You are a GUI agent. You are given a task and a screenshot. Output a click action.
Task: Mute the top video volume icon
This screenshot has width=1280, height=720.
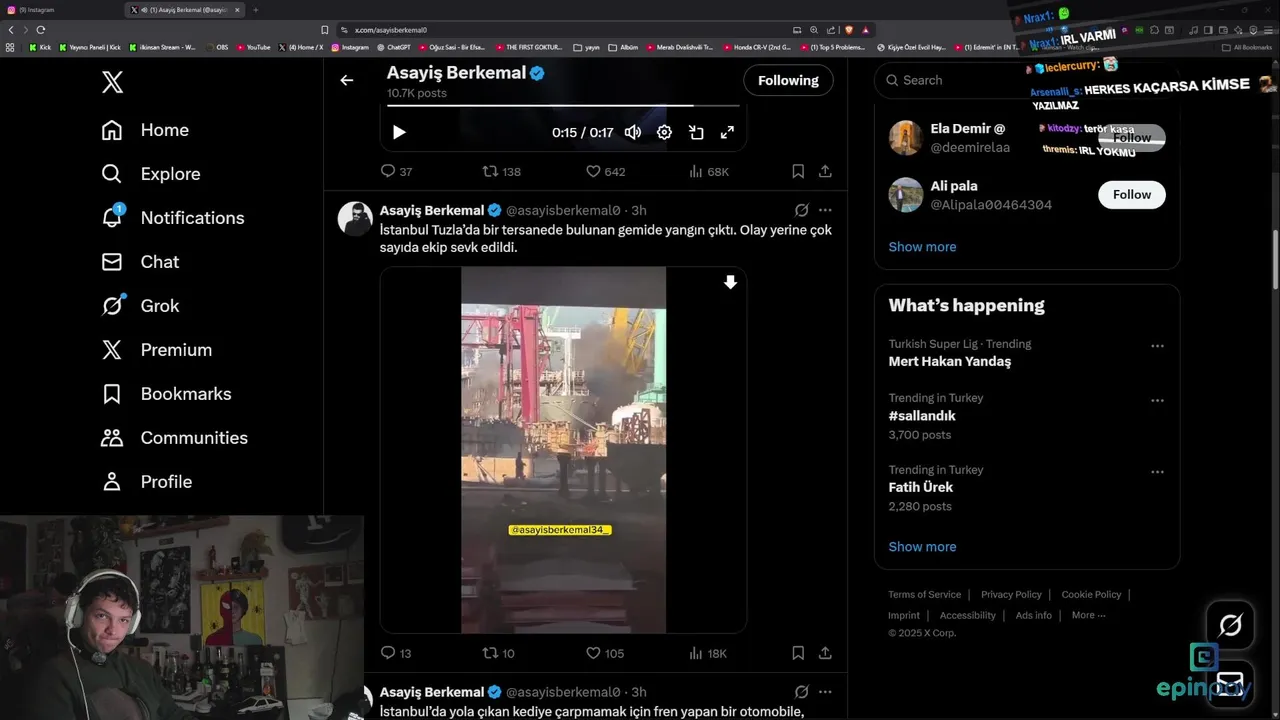tap(632, 132)
